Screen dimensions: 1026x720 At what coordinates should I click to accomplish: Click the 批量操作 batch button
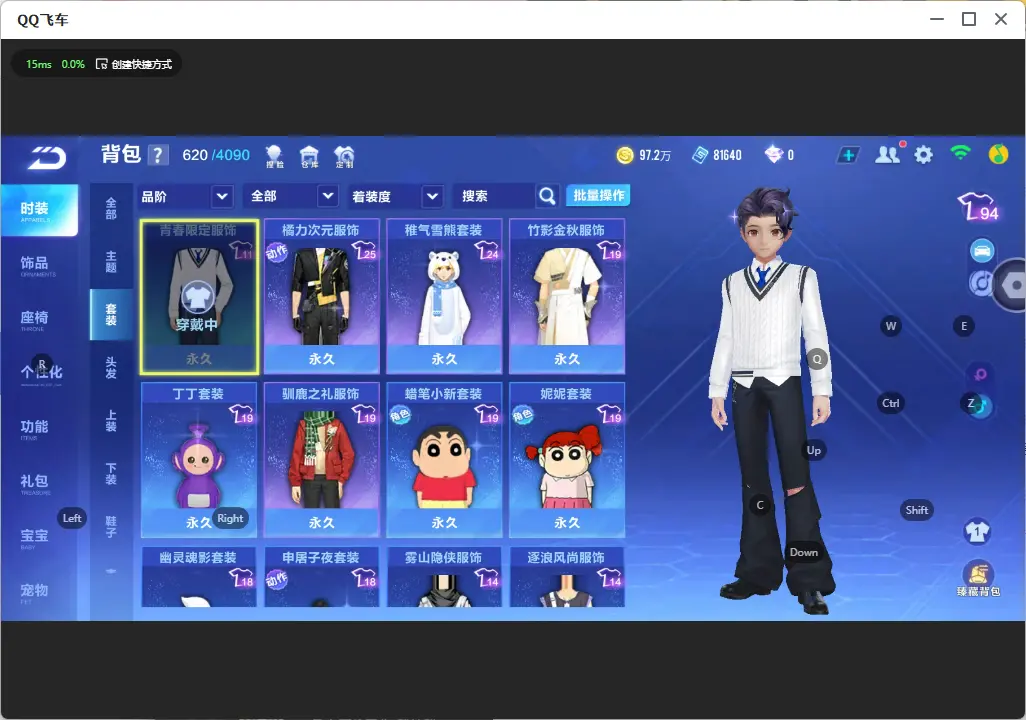pos(598,195)
